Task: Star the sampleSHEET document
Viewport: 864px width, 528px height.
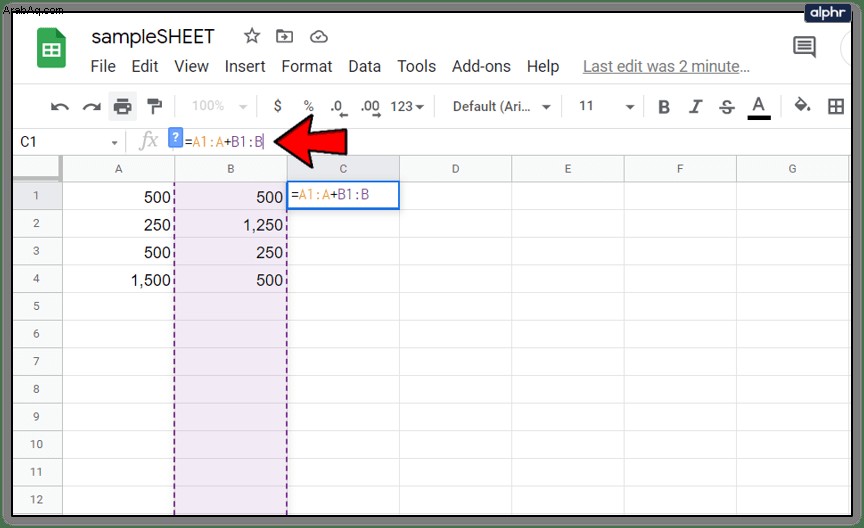Action: (x=252, y=36)
